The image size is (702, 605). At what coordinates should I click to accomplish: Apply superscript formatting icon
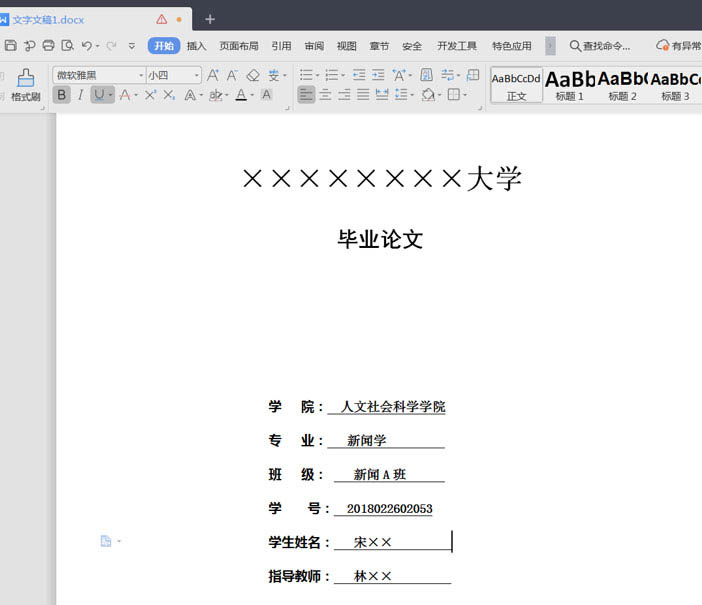(150, 95)
